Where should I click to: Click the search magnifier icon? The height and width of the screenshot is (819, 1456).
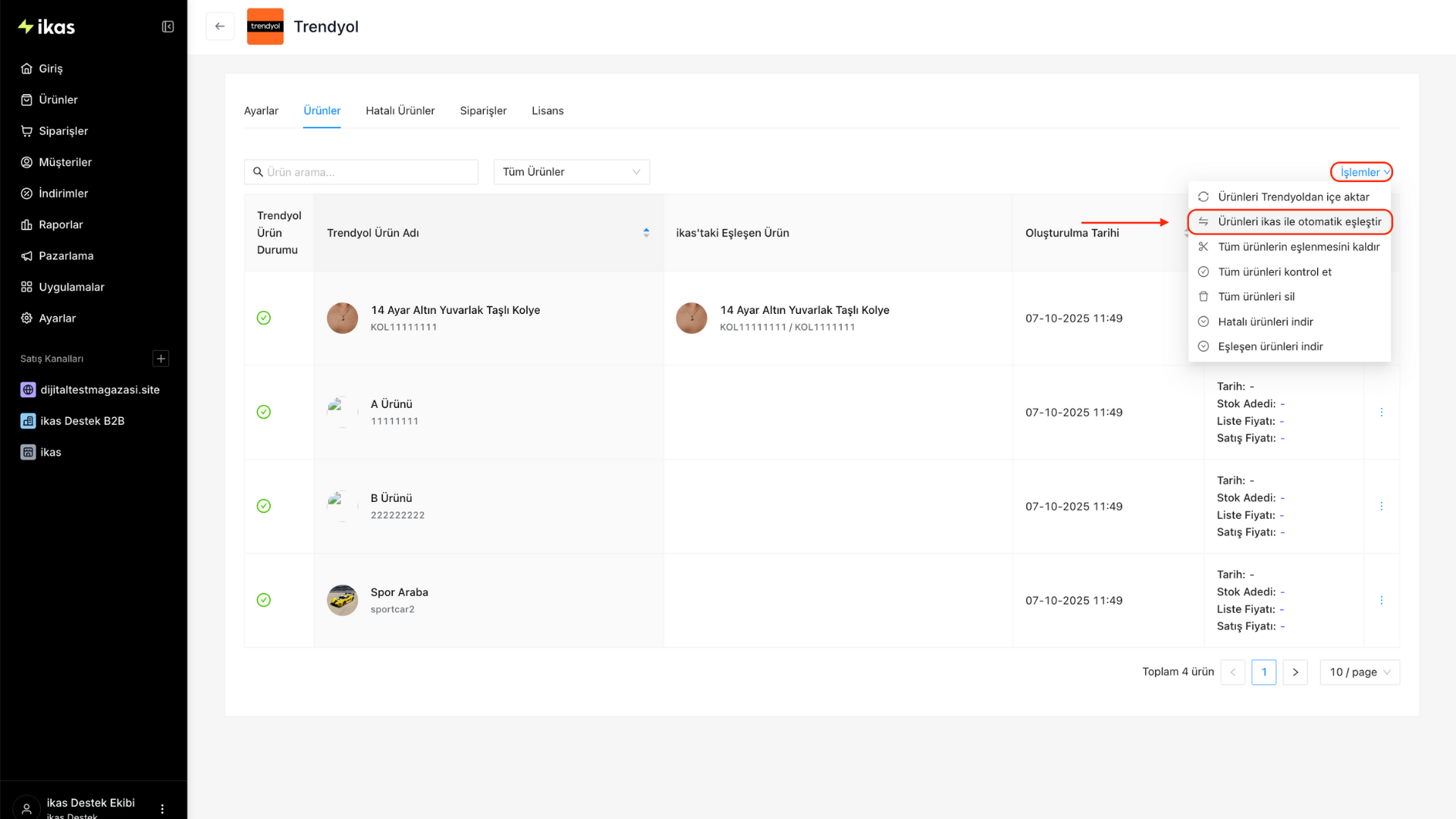coord(258,172)
